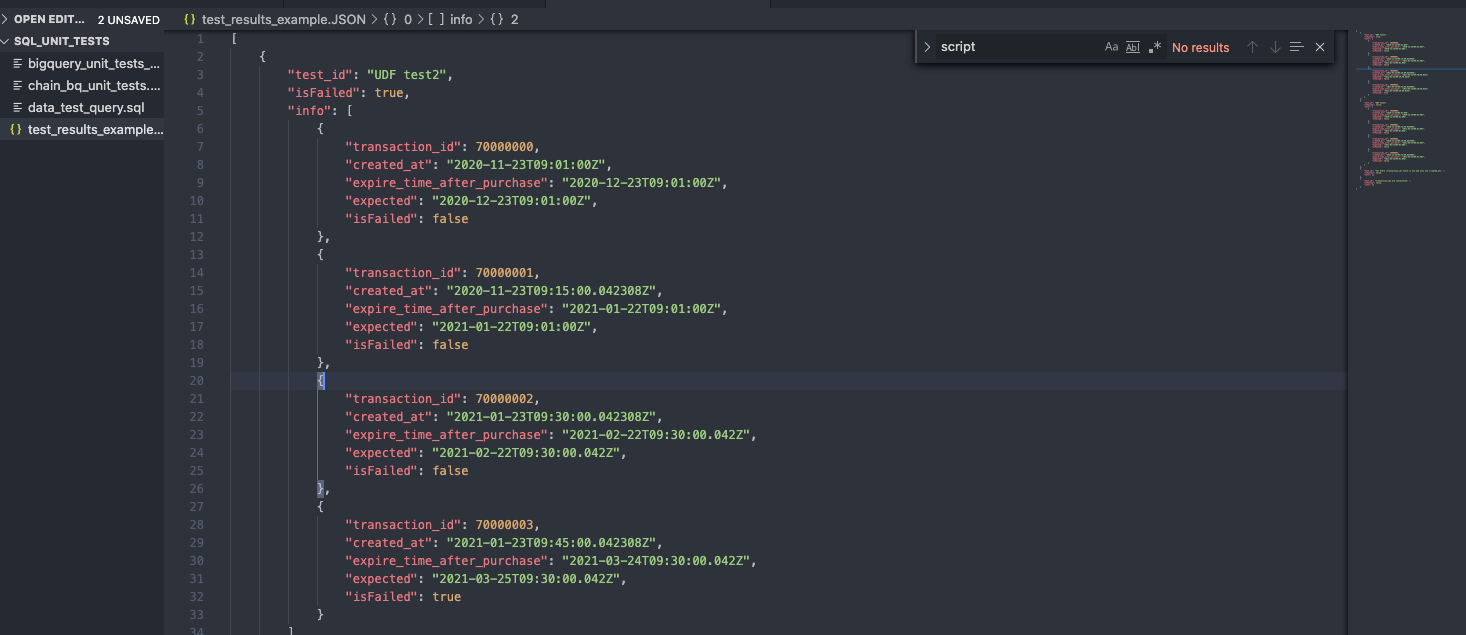Click expire_time_after_purchase key on line 9

[x=446, y=183]
